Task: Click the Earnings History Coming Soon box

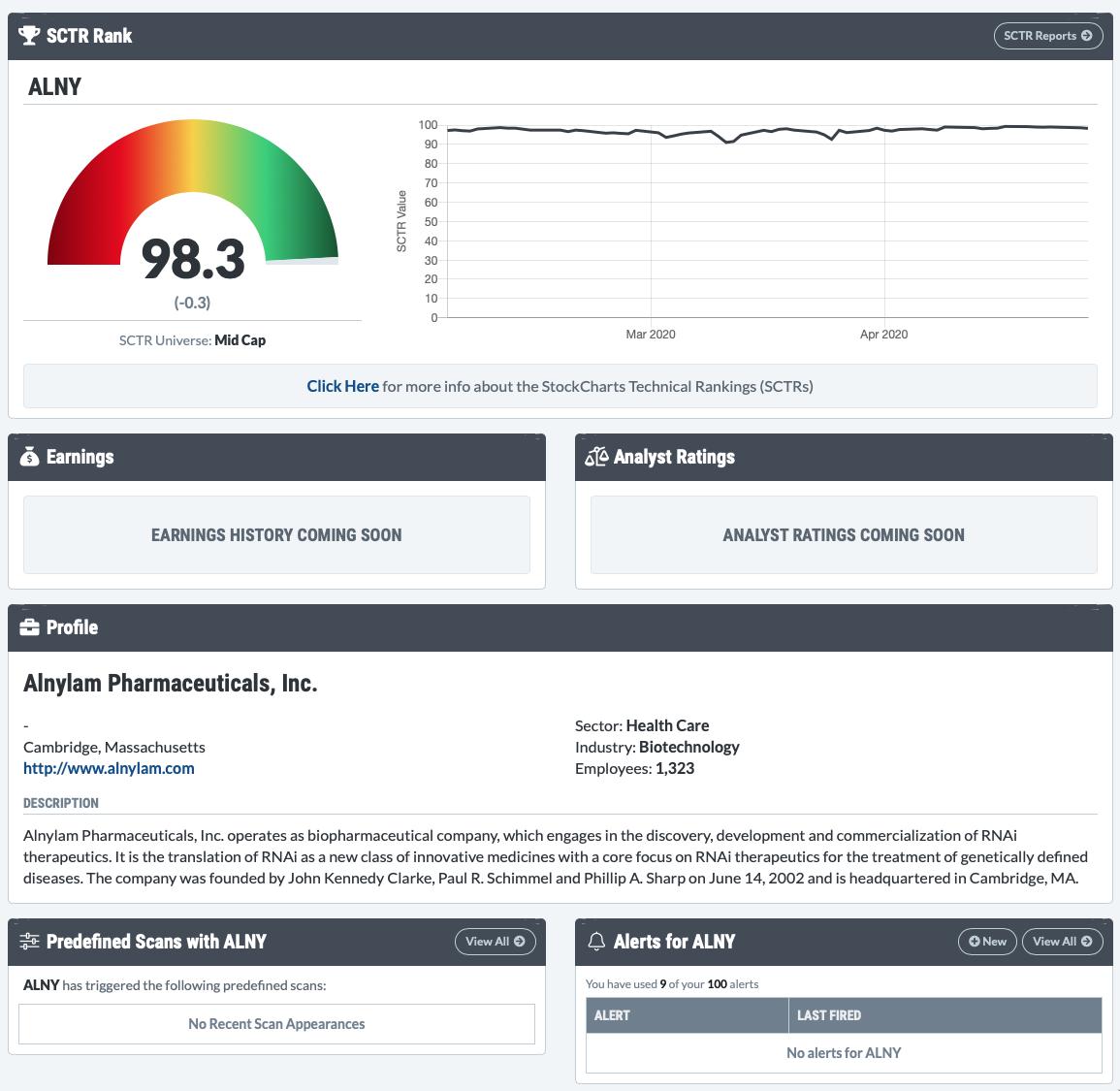Action: point(276,534)
